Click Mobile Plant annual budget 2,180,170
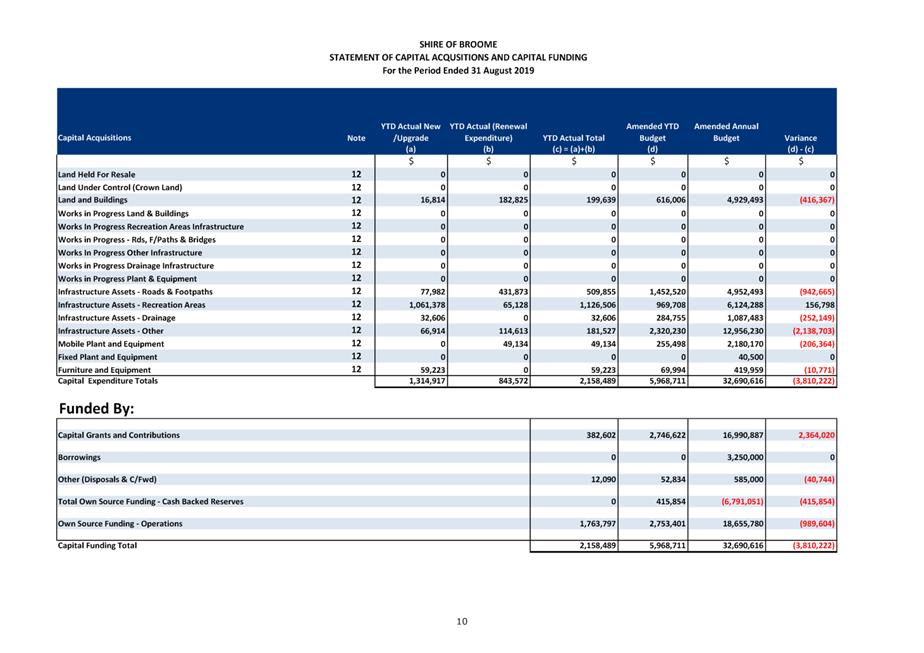The height and width of the screenshot is (653, 924). (x=745, y=344)
